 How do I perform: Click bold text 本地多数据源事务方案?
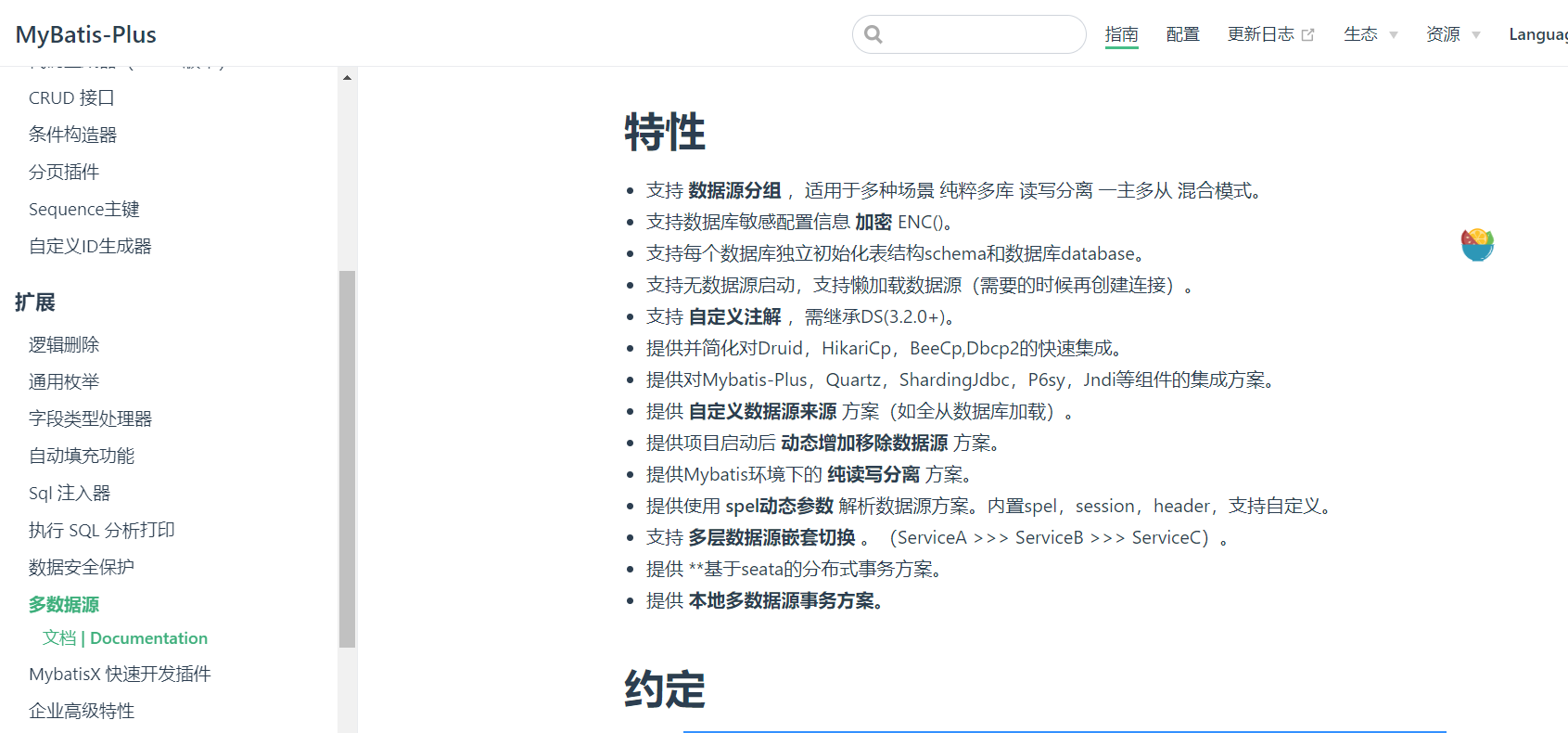point(785,600)
